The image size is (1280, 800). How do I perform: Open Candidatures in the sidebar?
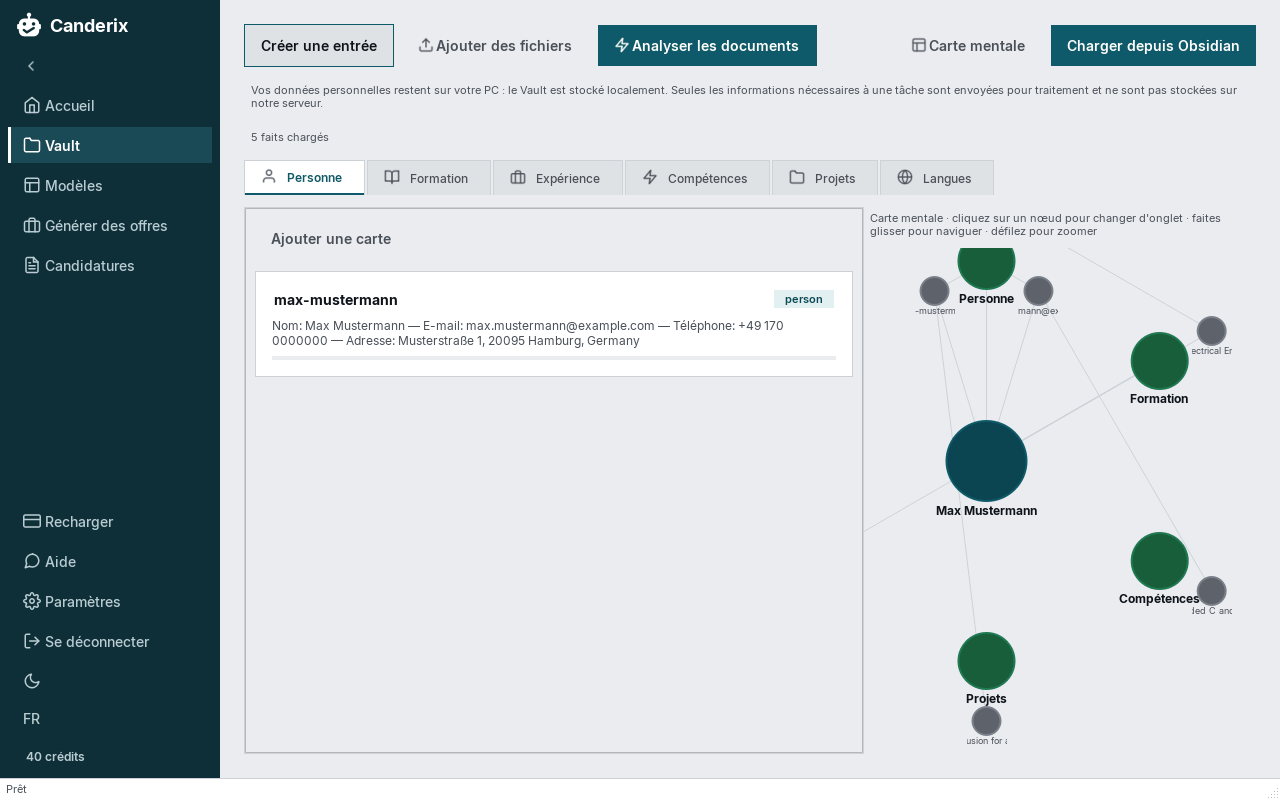[110, 265]
